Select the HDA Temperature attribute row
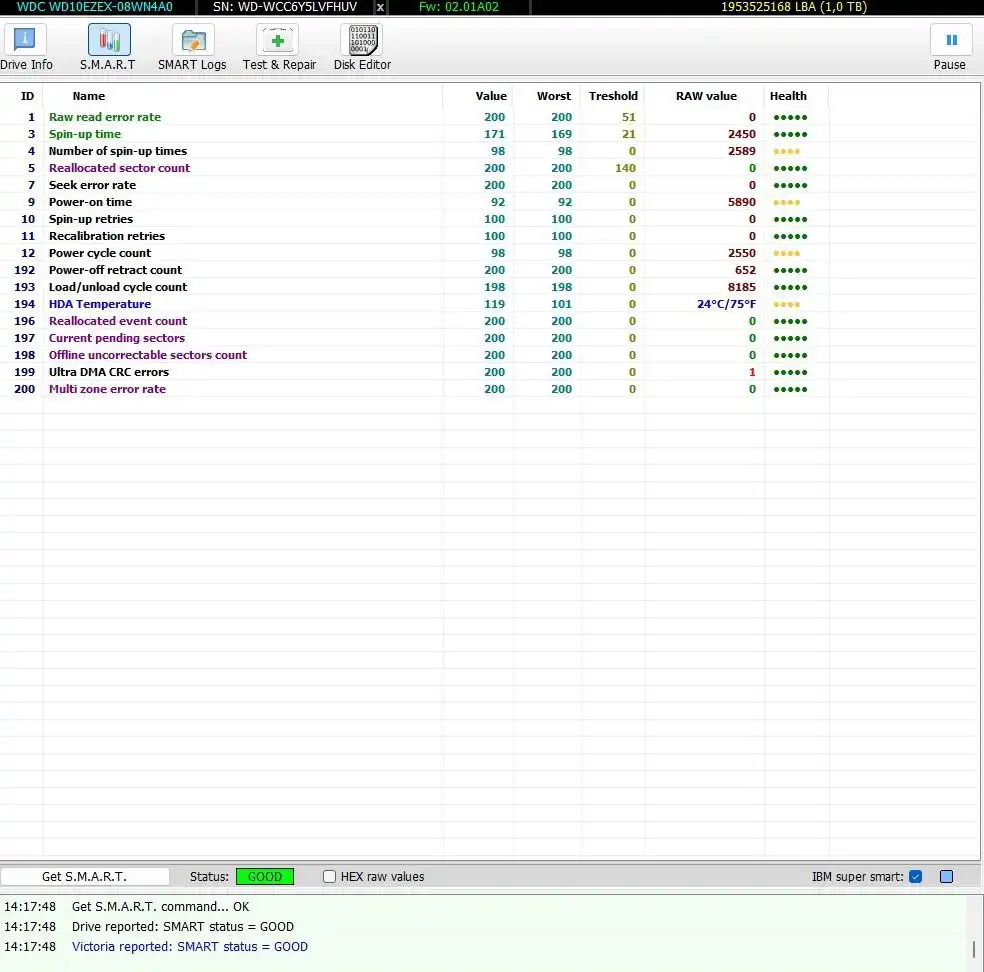Screen dimensions: 984x972 tap(100, 304)
